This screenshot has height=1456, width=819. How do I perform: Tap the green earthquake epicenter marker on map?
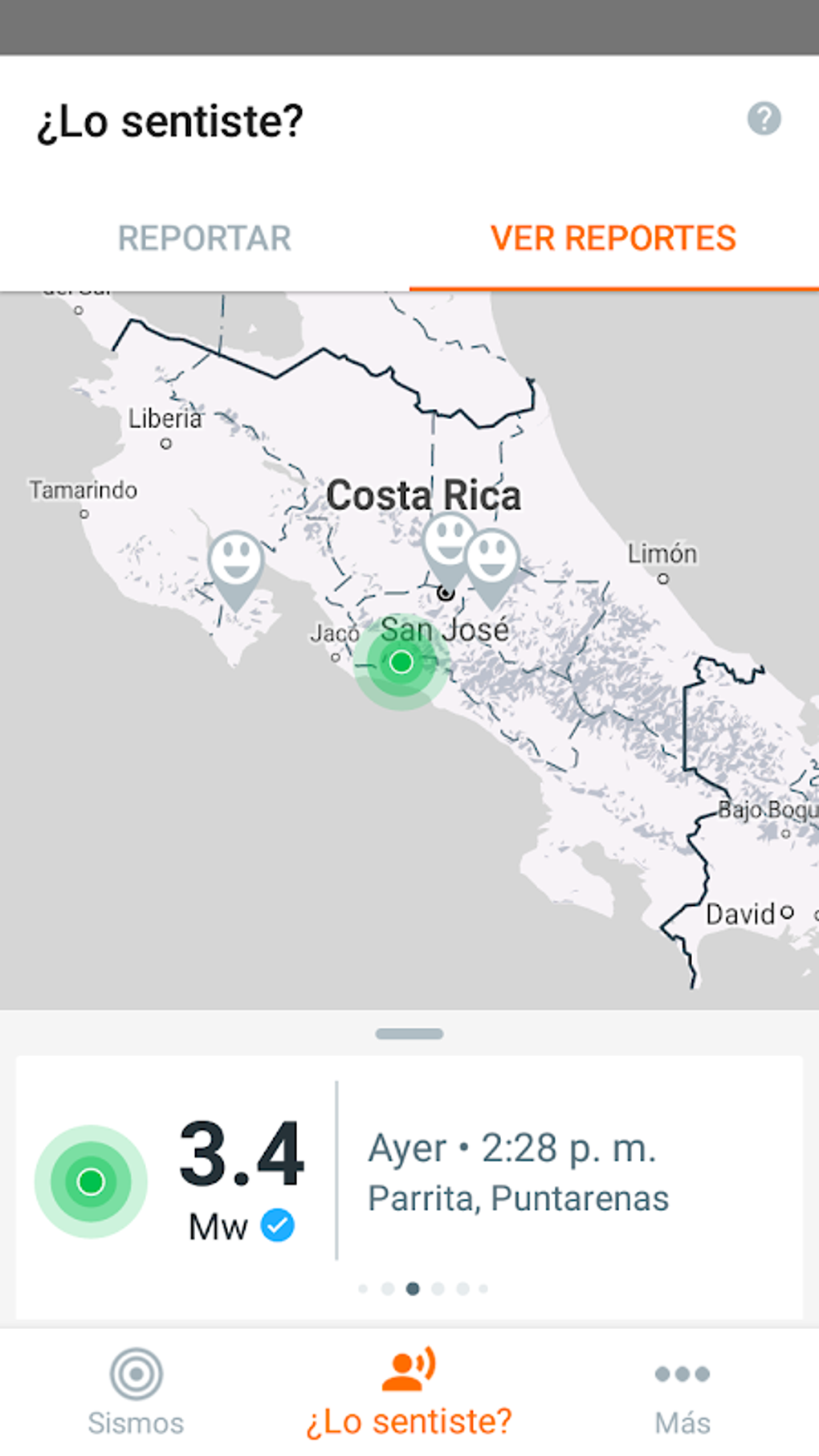tap(401, 663)
